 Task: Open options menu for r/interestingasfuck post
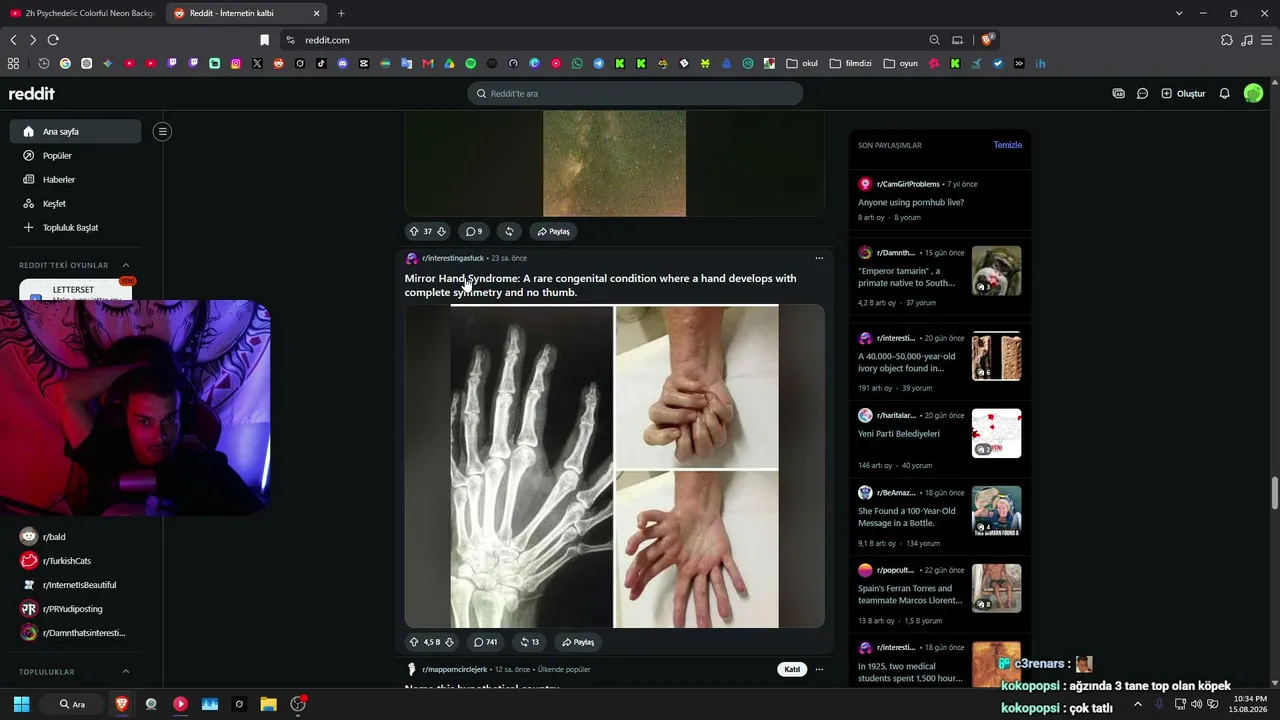(x=819, y=258)
